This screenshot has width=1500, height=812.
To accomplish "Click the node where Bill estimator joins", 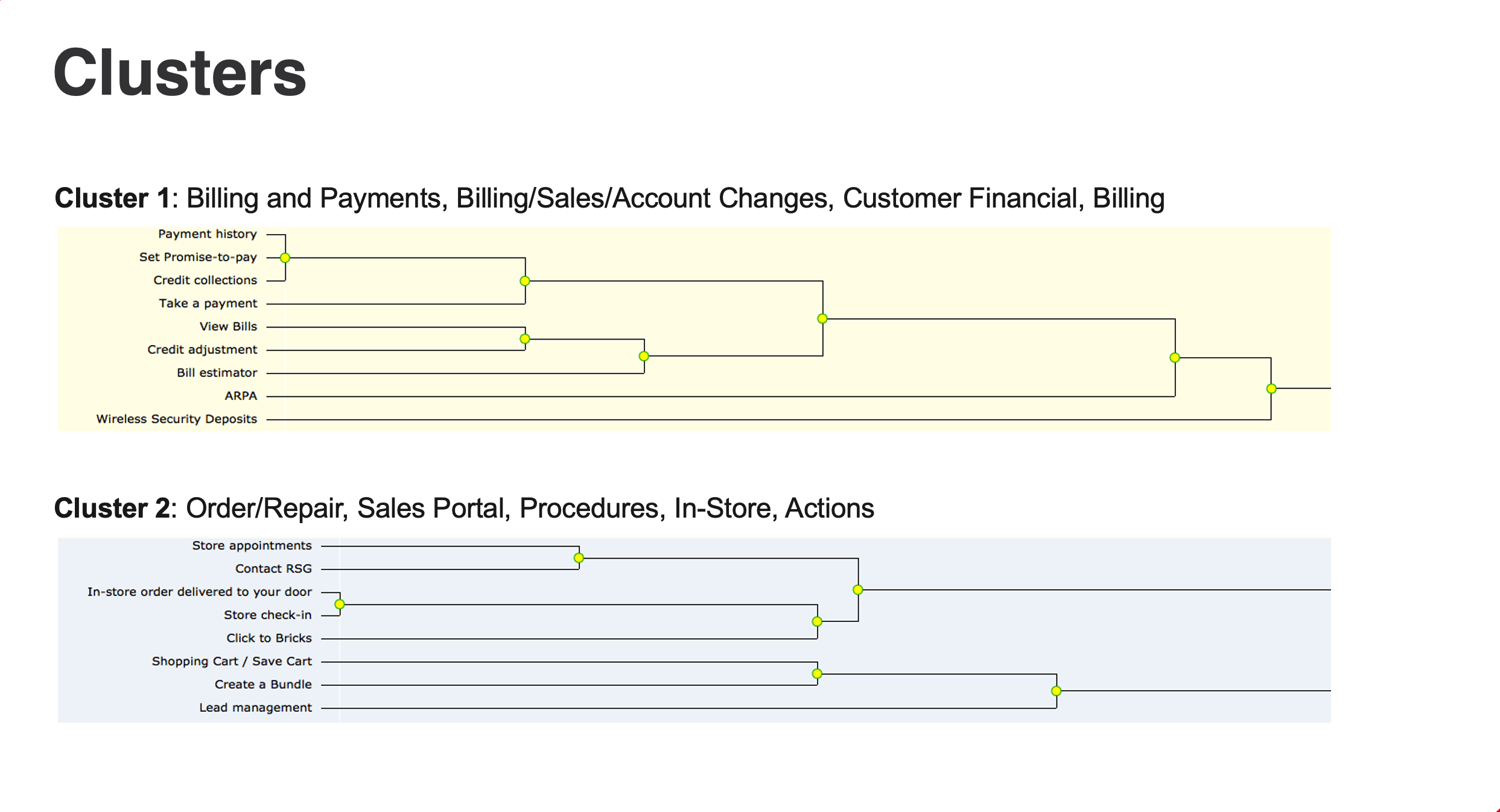I will pos(644,356).
